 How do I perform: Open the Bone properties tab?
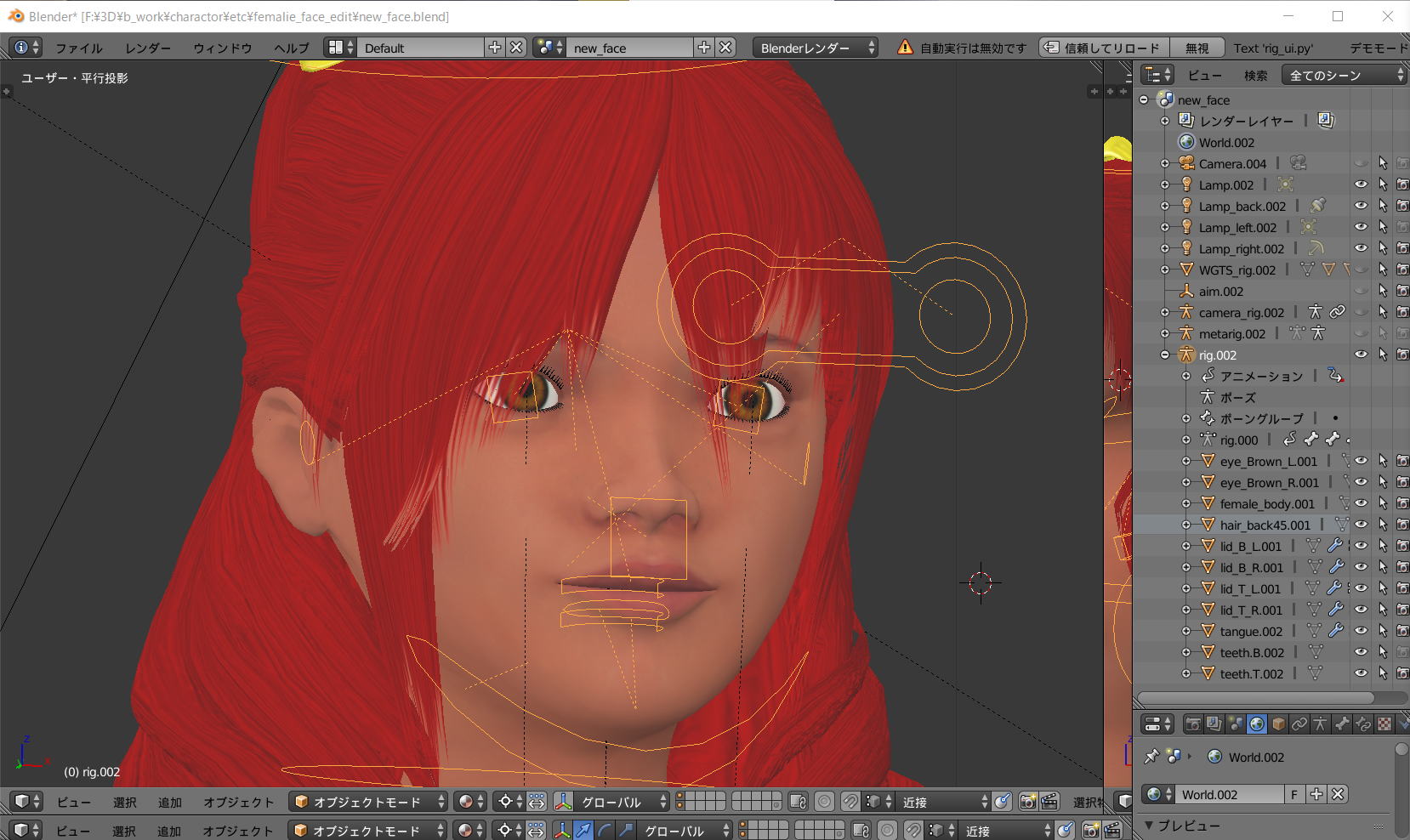(1342, 724)
